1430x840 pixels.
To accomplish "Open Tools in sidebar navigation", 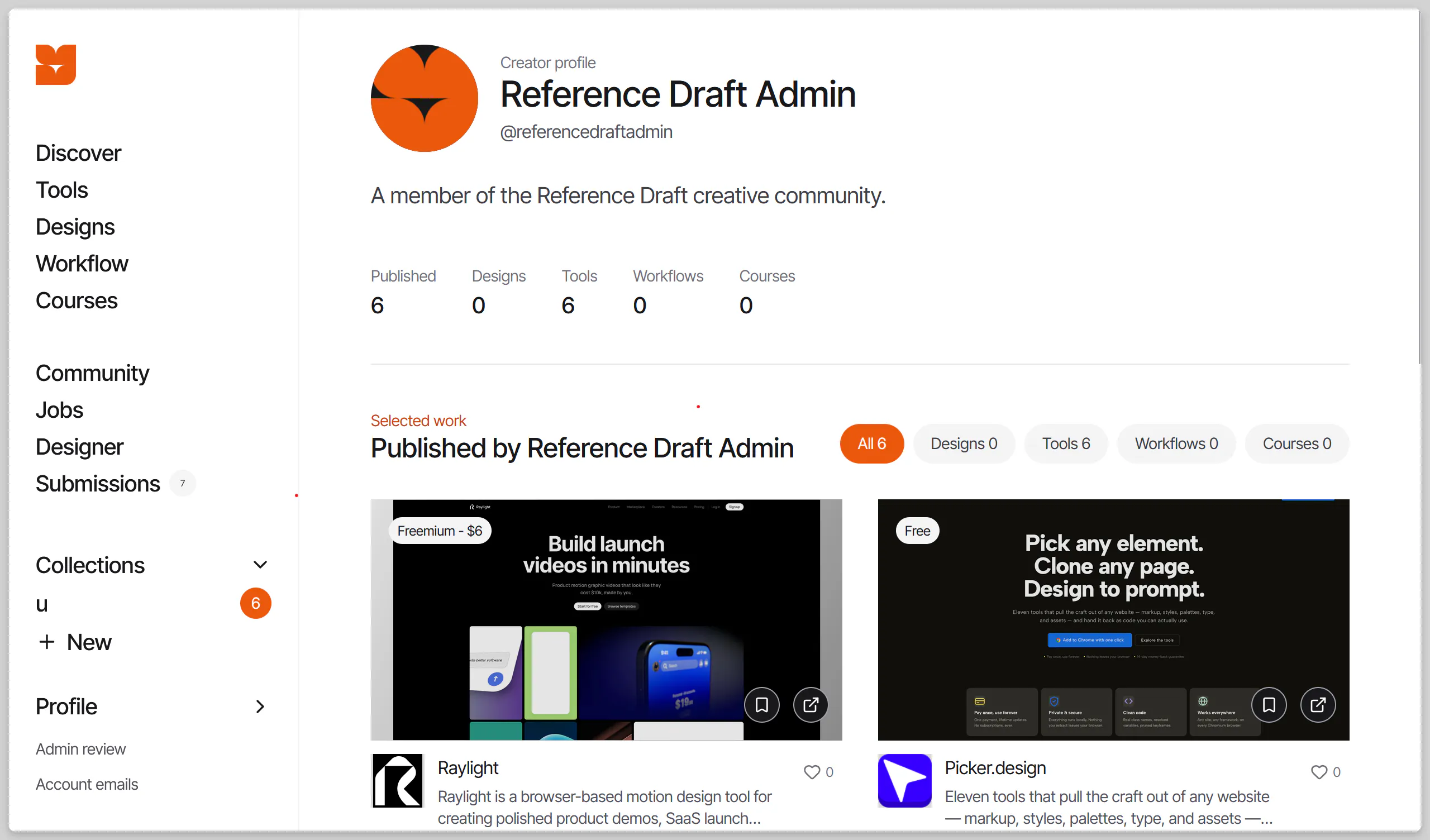I will click(62, 190).
